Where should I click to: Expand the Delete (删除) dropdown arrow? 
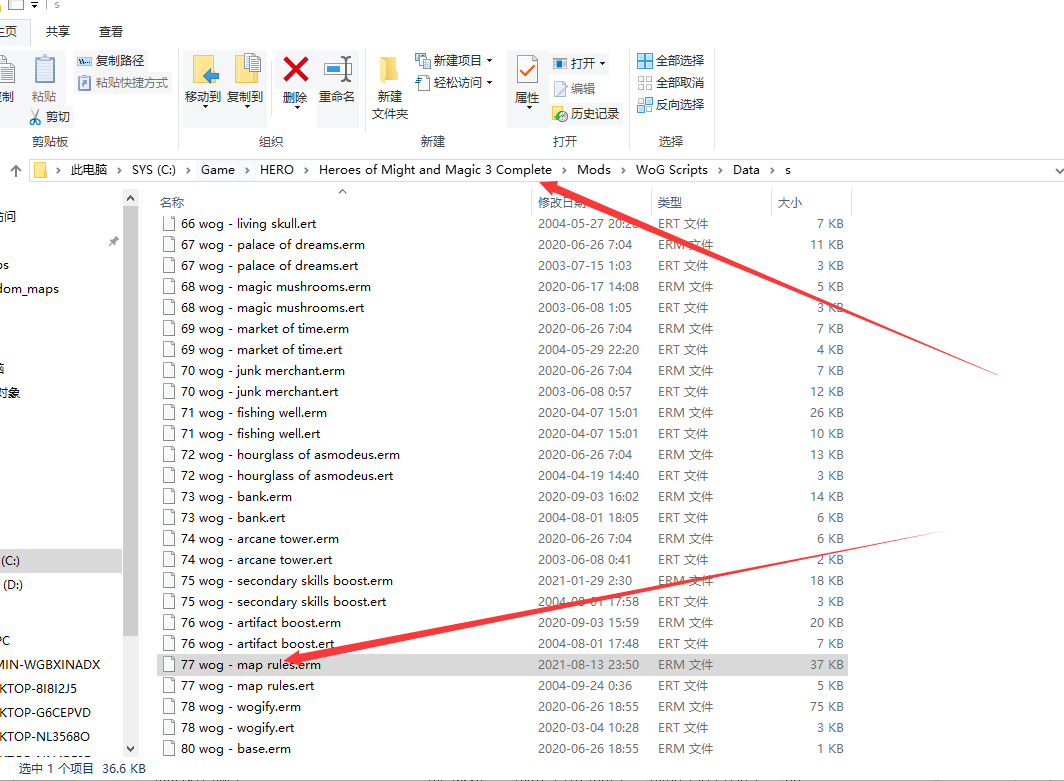click(x=296, y=107)
